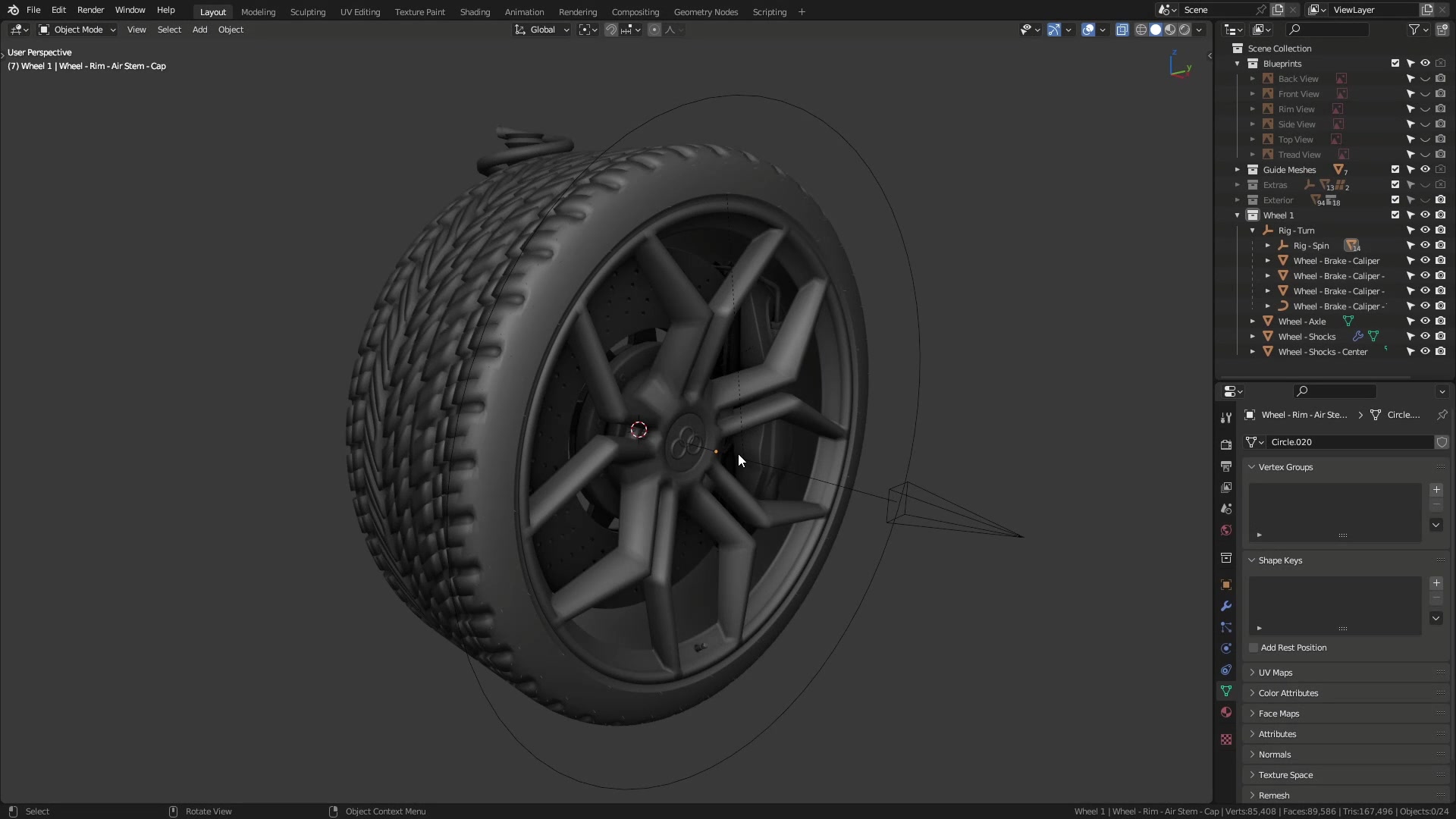Open the Render menu

pos(90,10)
